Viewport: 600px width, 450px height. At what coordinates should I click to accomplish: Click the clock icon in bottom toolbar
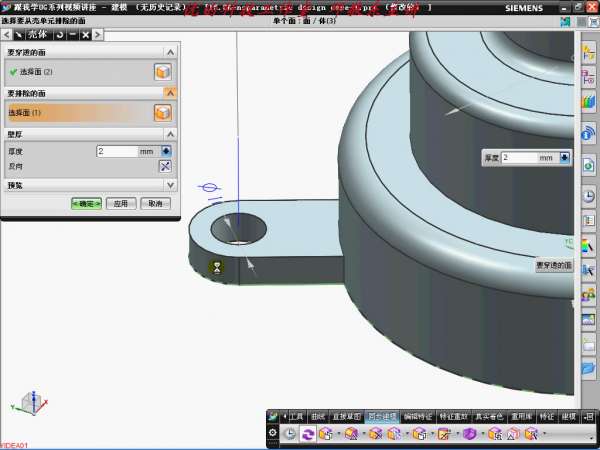[289, 434]
